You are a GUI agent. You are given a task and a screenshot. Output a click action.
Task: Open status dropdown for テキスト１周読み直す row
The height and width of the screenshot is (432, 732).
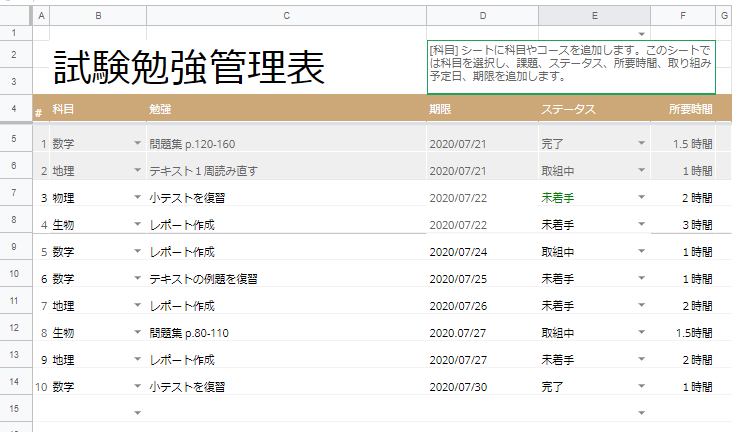[641, 170]
